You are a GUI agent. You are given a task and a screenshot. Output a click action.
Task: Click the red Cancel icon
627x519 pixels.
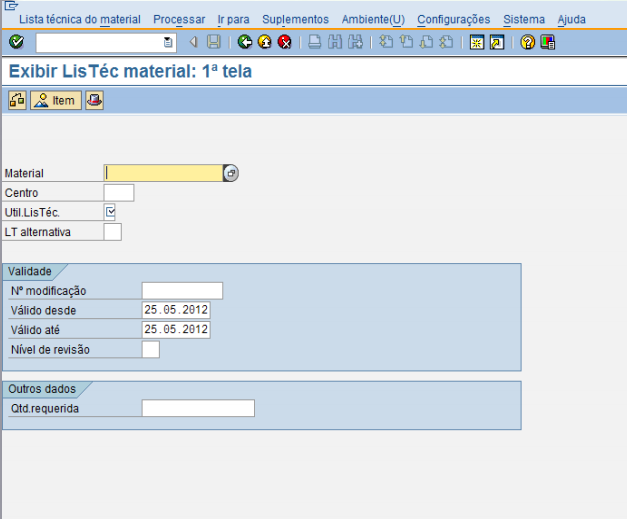click(x=284, y=42)
